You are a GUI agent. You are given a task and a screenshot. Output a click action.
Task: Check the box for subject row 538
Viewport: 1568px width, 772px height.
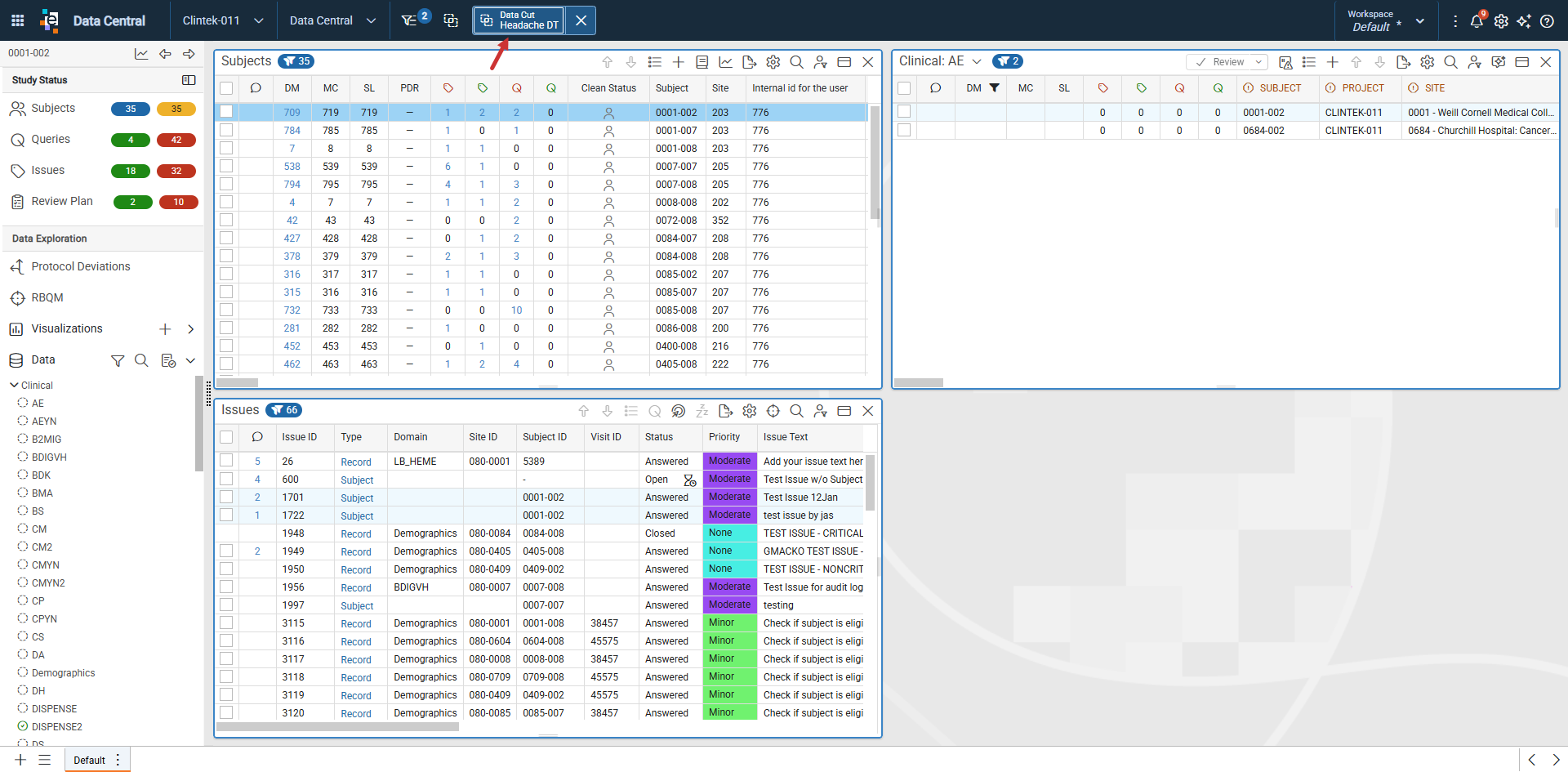[x=226, y=166]
